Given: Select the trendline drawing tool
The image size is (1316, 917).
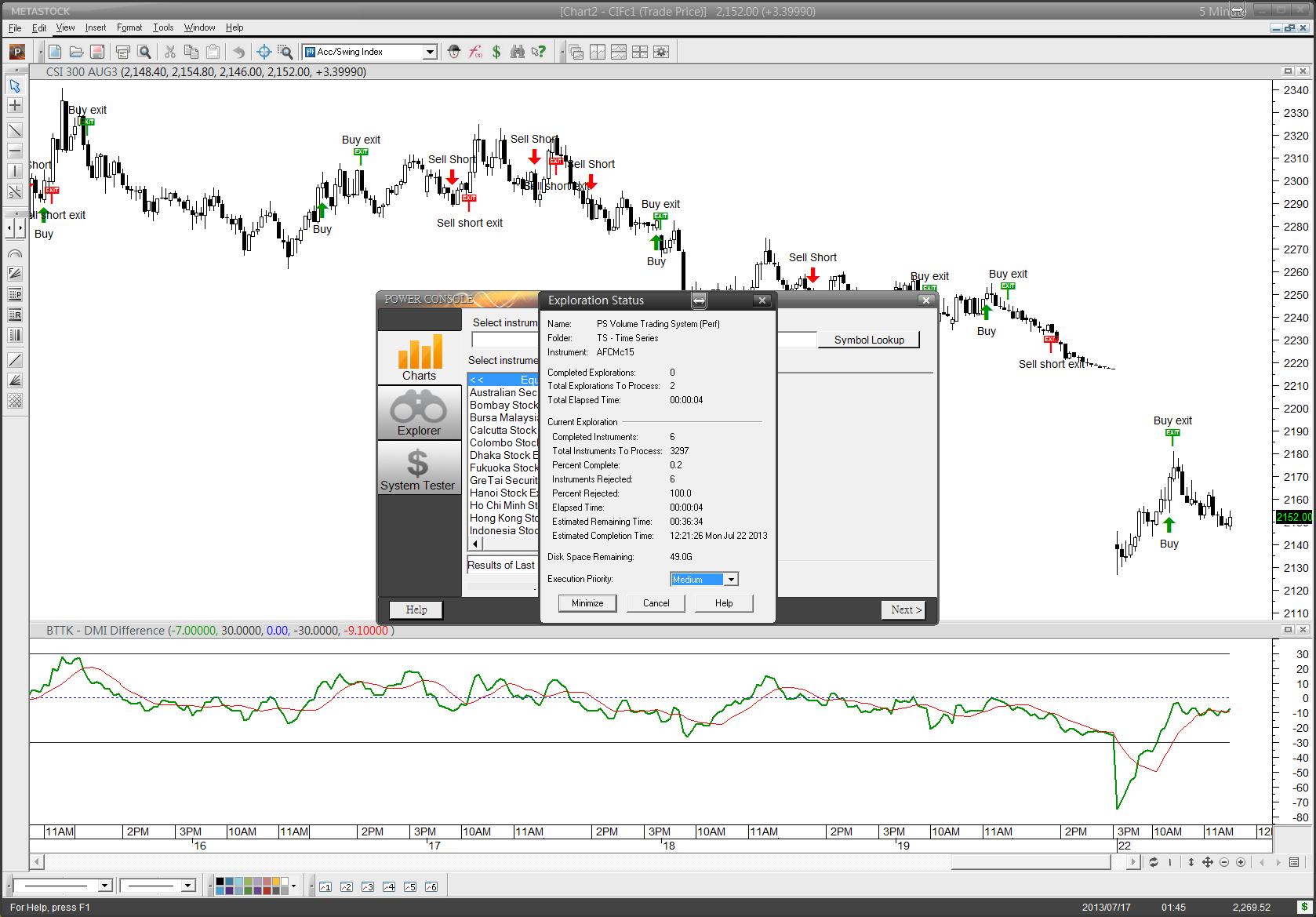Looking at the screenshot, I should (15, 130).
